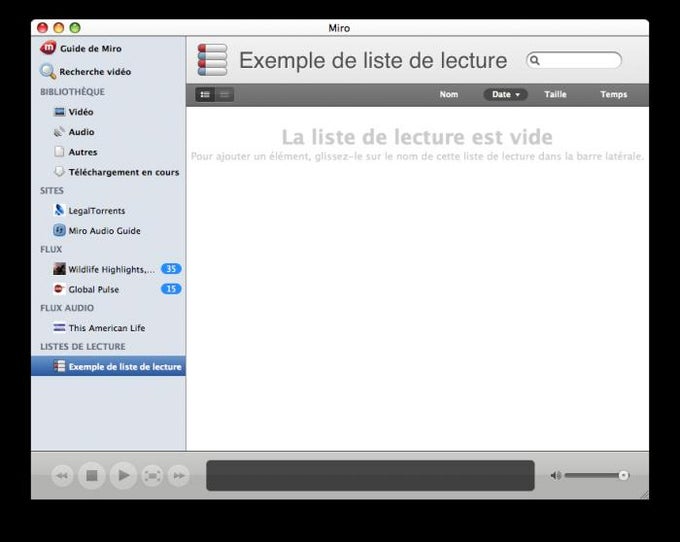Click the search magnifier in search field
This screenshot has height=542, width=680.
click(535, 60)
